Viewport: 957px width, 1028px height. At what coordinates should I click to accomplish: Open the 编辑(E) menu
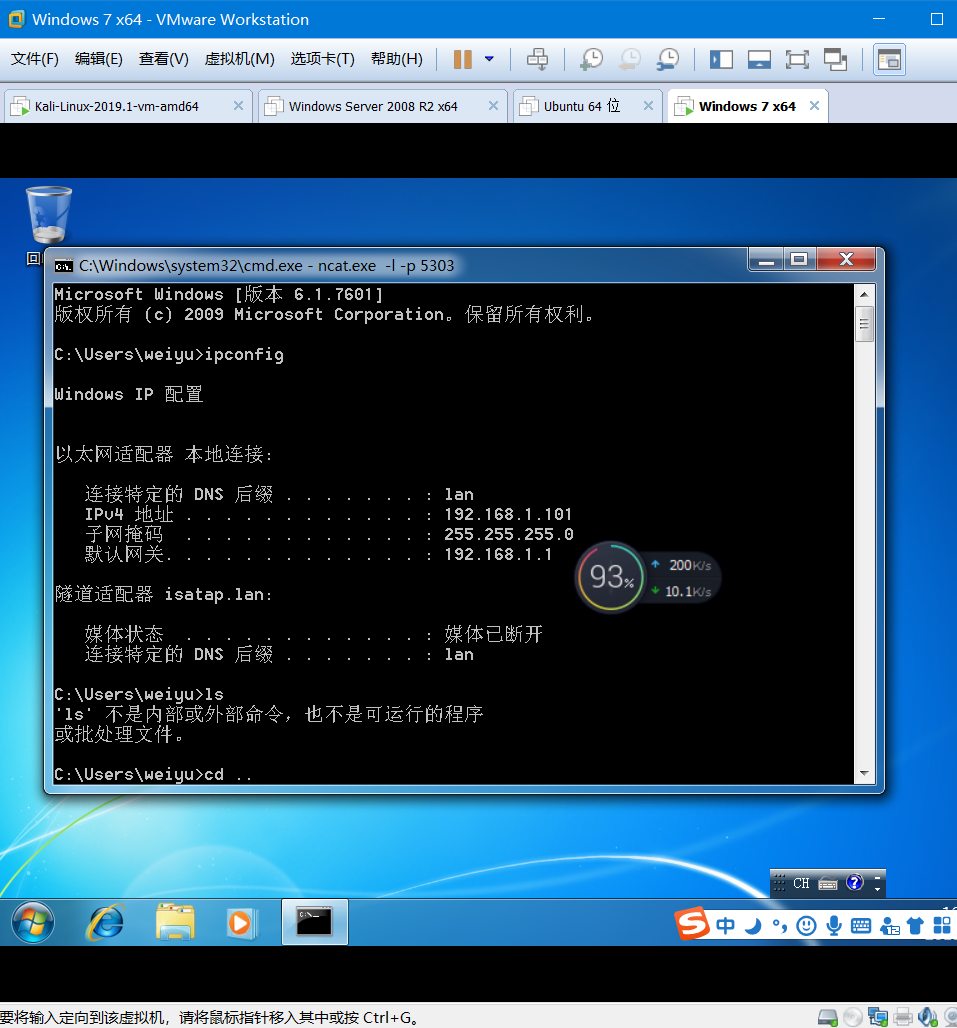[98, 59]
